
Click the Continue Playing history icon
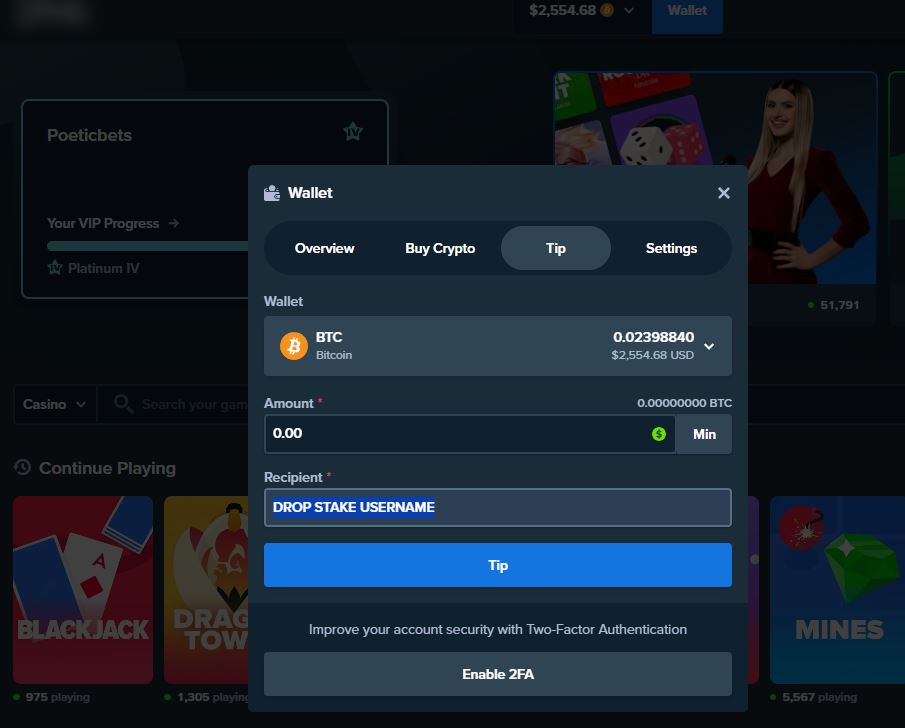[x=23, y=467]
